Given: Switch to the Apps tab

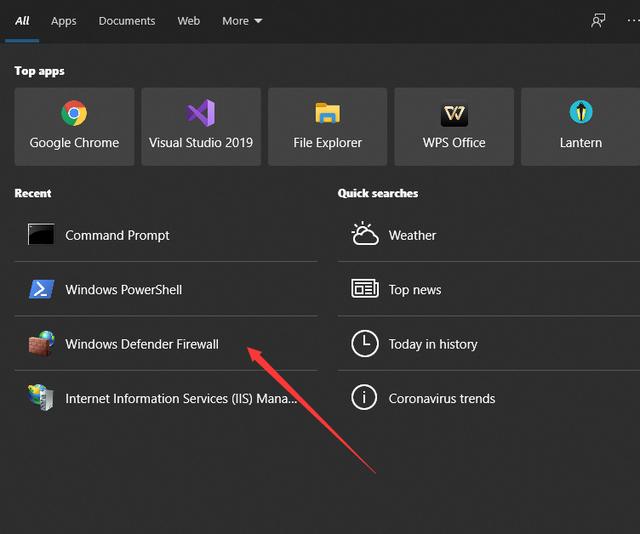Looking at the screenshot, I should (x=64, y=21).
